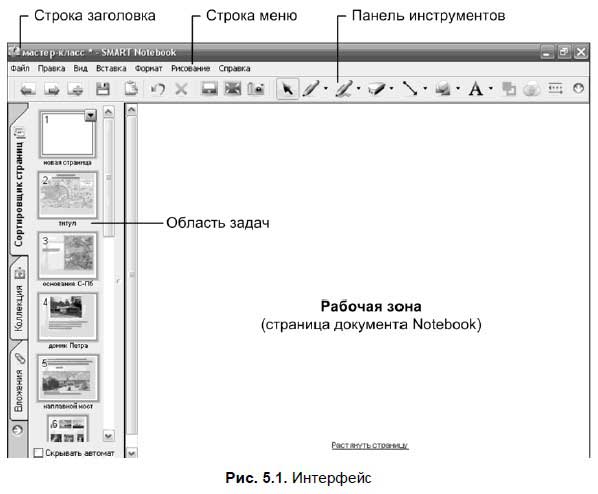598x494 pixels.
Task: Select the Pen tool in toolbar
Action: (x=311, y=89)
